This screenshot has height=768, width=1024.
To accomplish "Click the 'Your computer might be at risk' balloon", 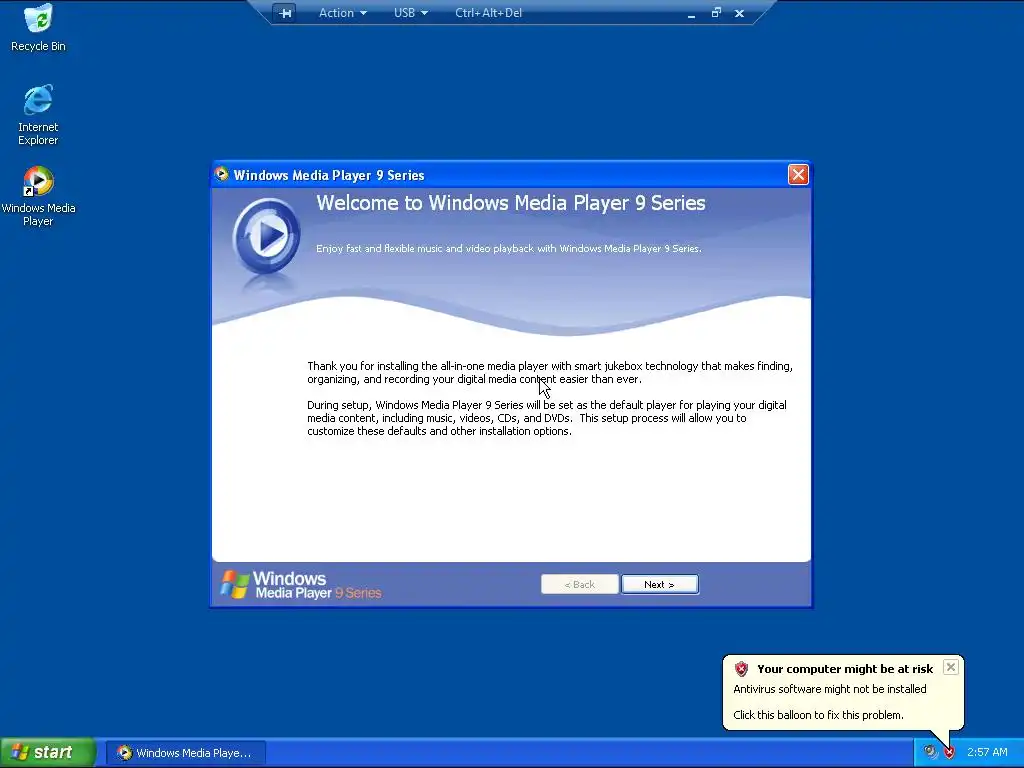I will coord(843,692).
